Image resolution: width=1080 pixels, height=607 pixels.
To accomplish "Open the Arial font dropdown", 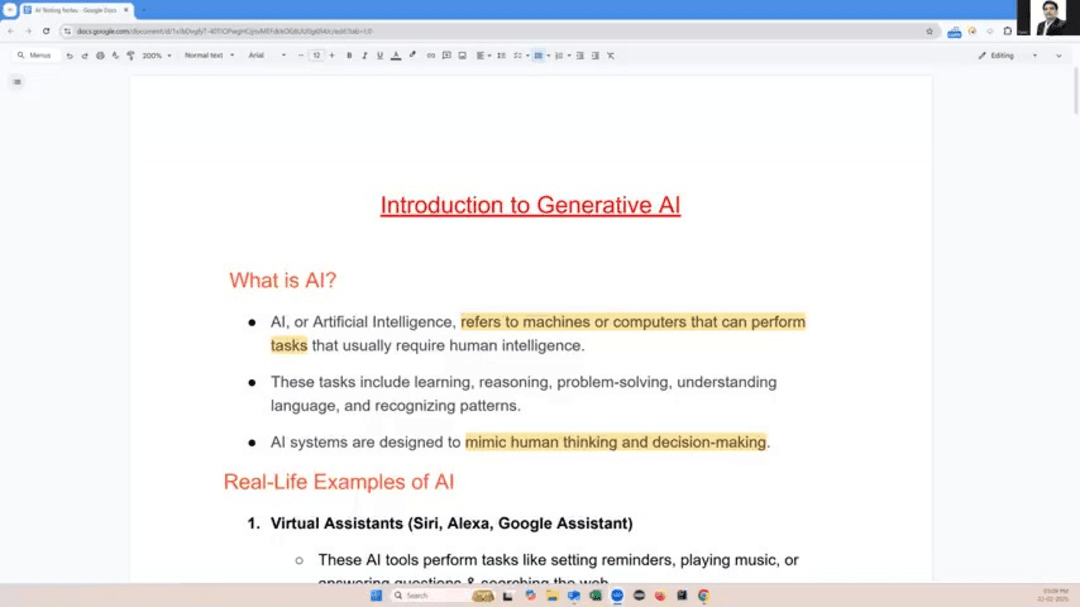I will tap(260, 55).
